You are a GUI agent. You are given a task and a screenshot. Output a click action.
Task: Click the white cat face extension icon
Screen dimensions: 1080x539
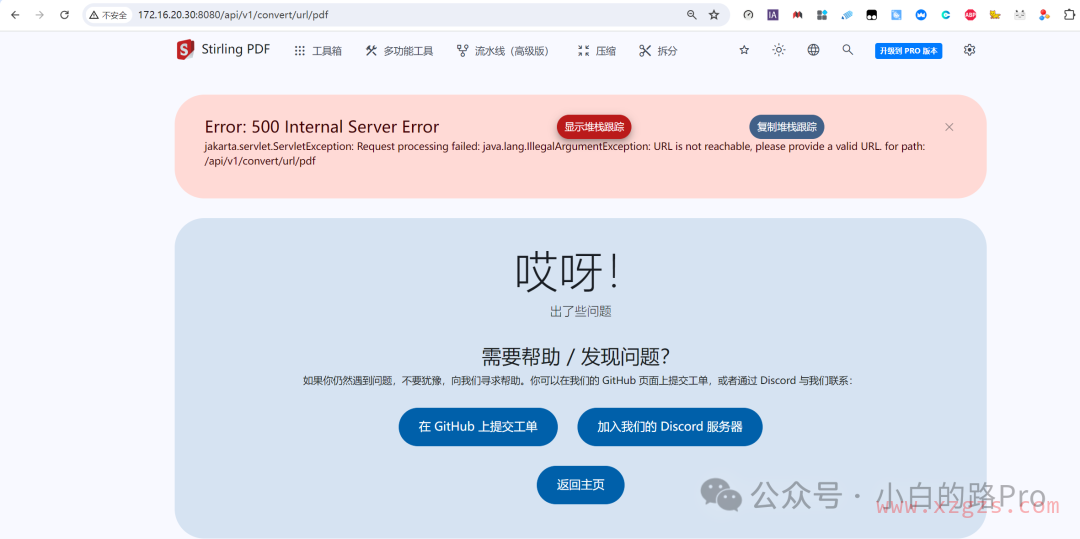pos(1019,14)
